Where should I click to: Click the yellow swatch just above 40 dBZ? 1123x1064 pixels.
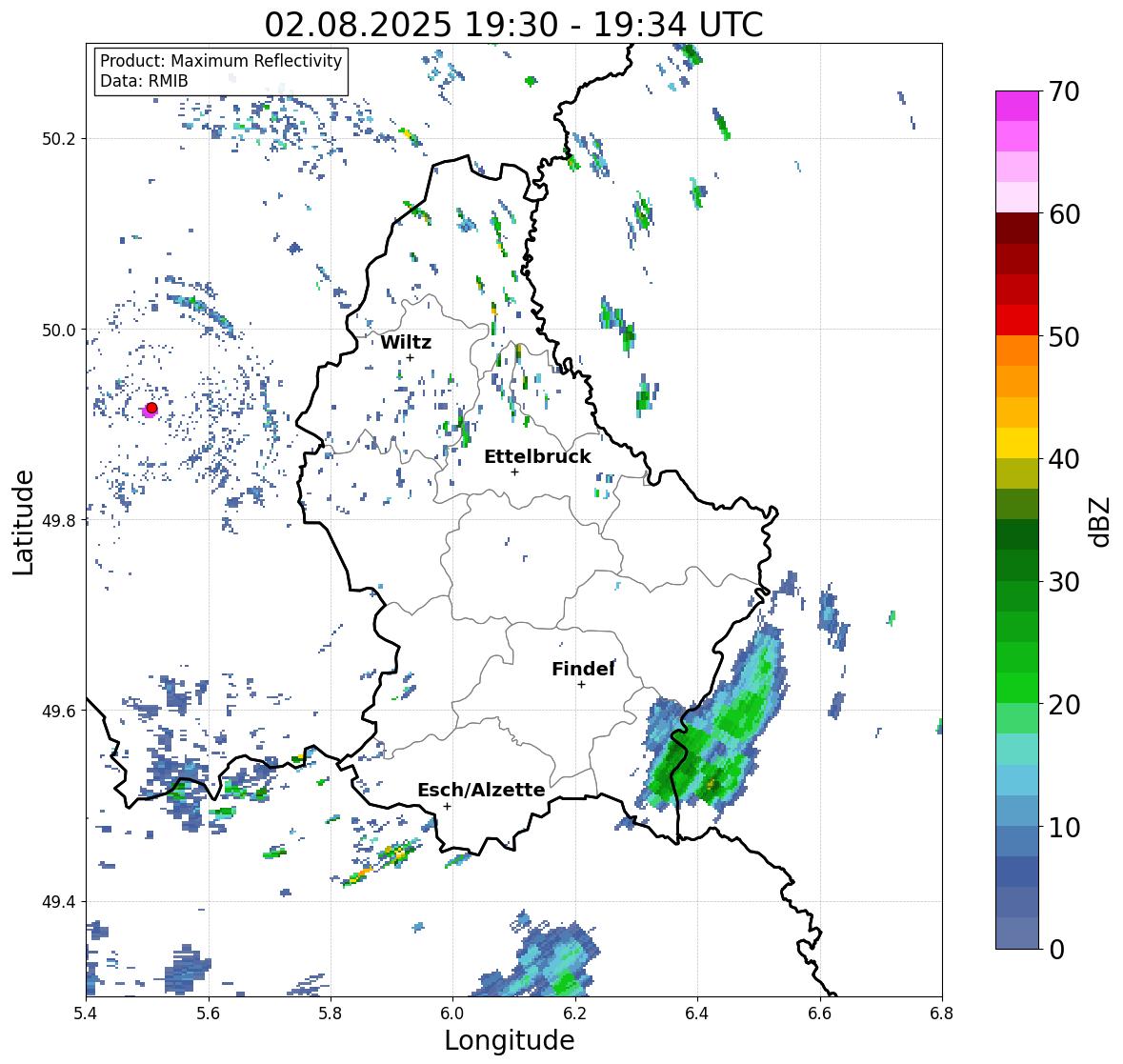coord(1017,443)
